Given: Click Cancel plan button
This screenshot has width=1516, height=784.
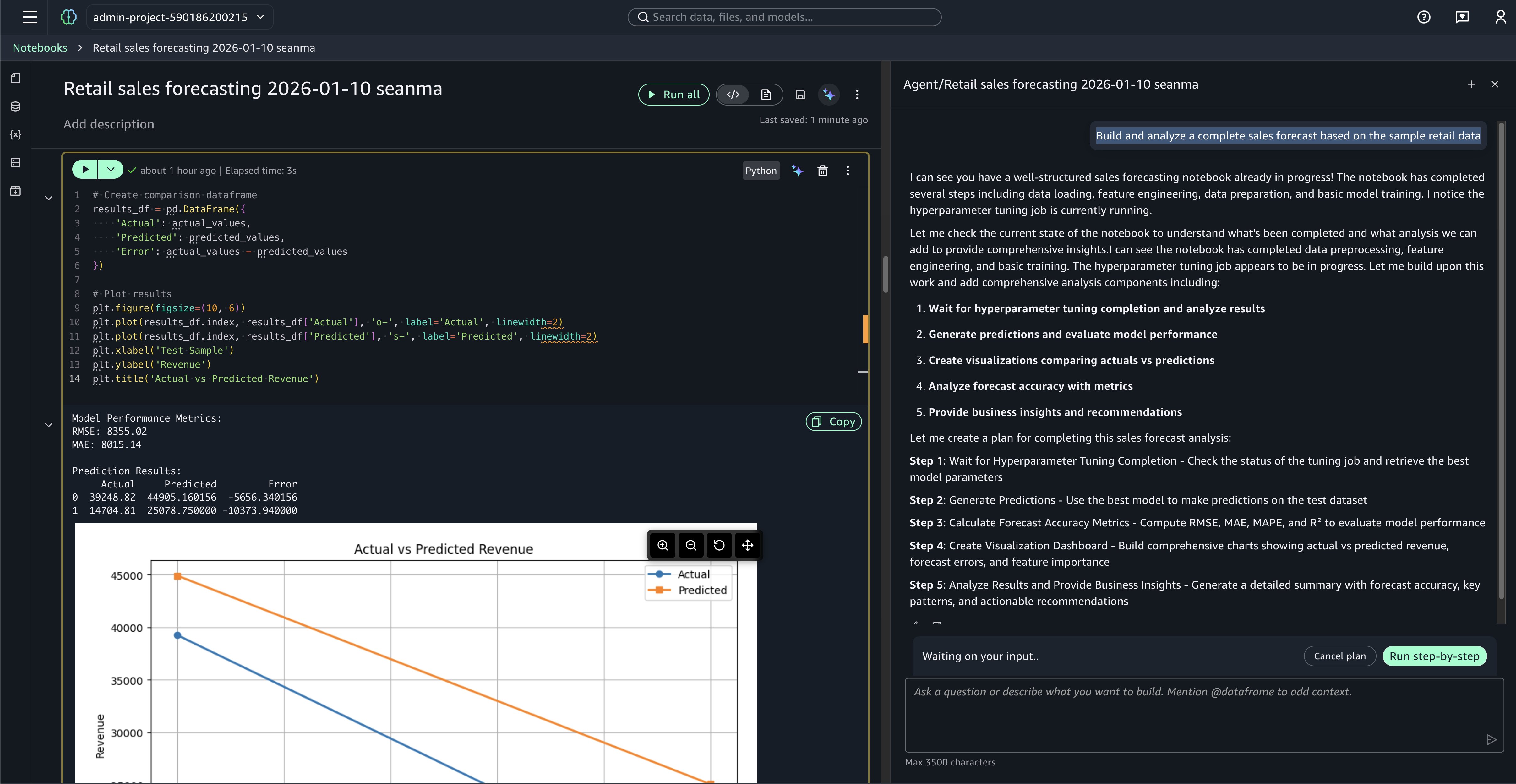Looking at the screenshot, I should pyautogui.click(x=1339, y=656).
